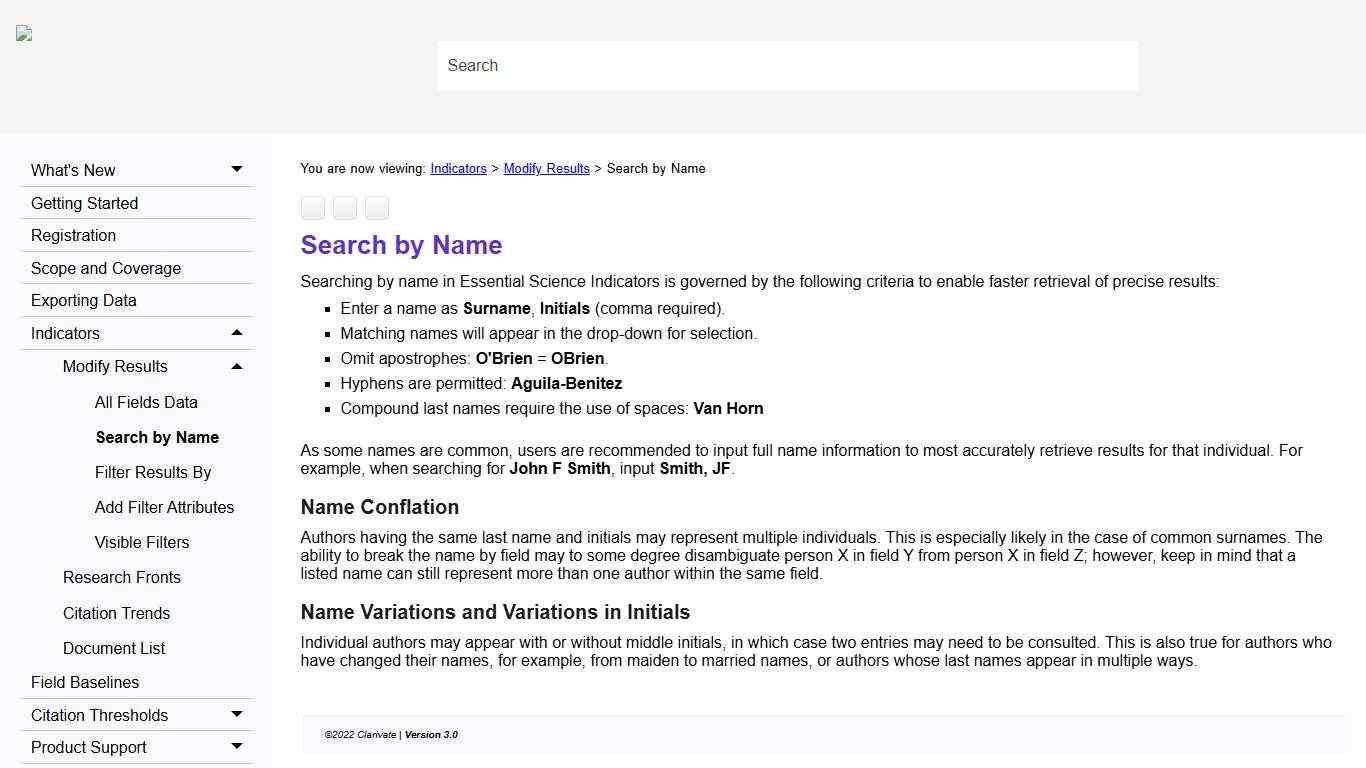Open the Scope and Coverage page
Image resolution: width=1366 pixels, height=768 pixels.
coord(105,268)
